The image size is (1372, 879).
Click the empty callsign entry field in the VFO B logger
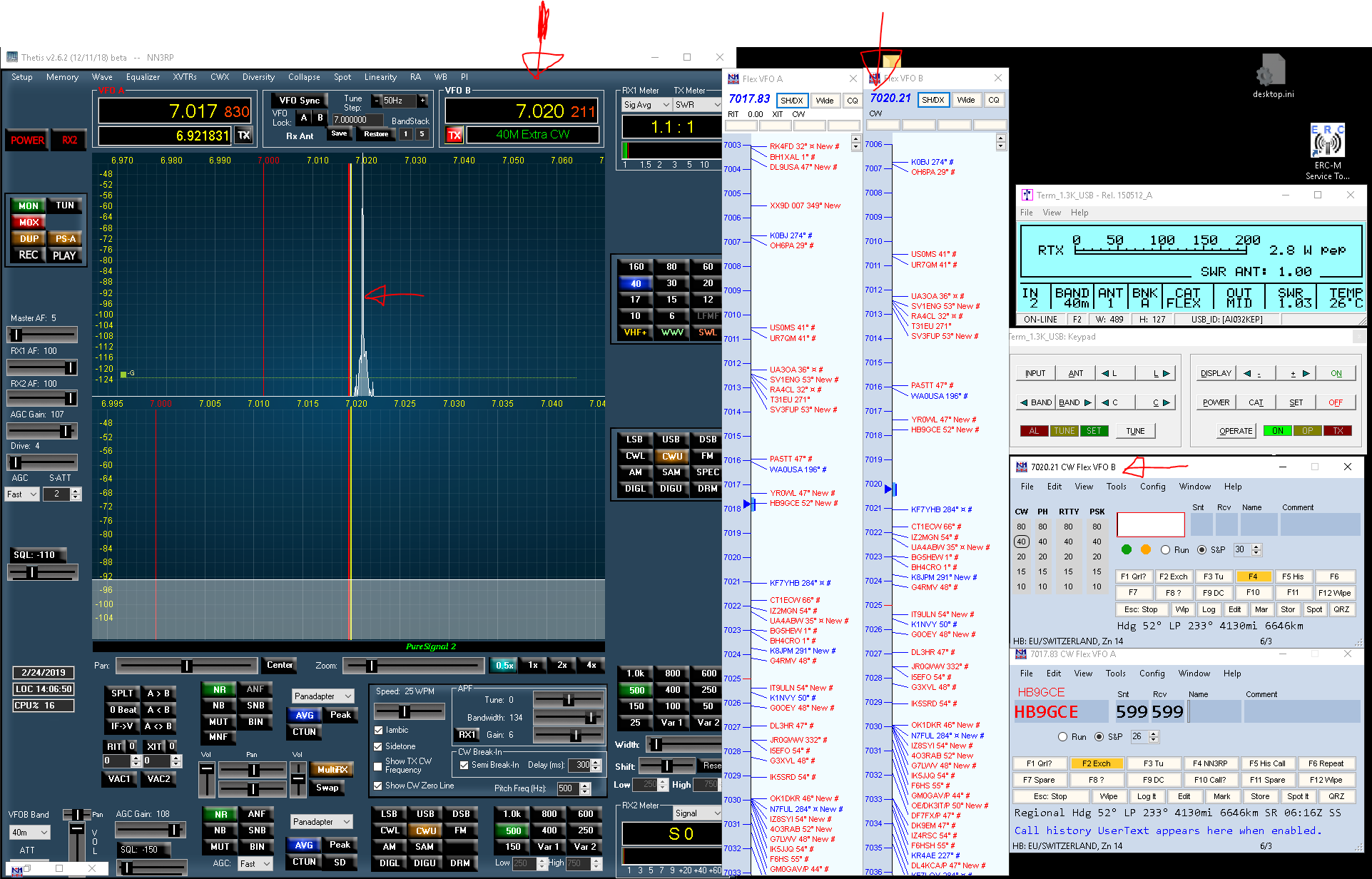[x=1150, y=525]
